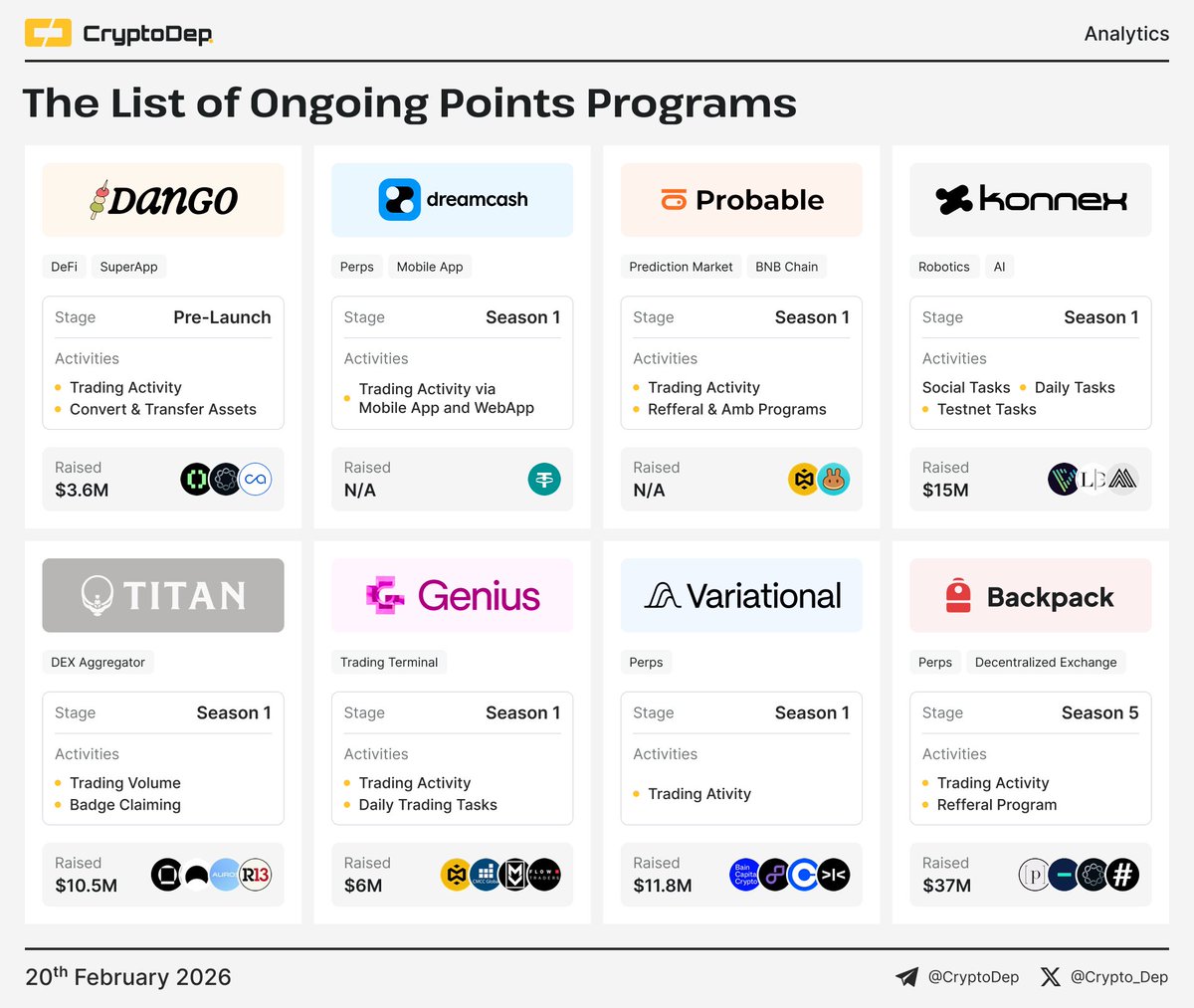Click the first dark investor icon under Konnex
Viewport: 1194px width, 1008px height.
tap(1064, 480)
